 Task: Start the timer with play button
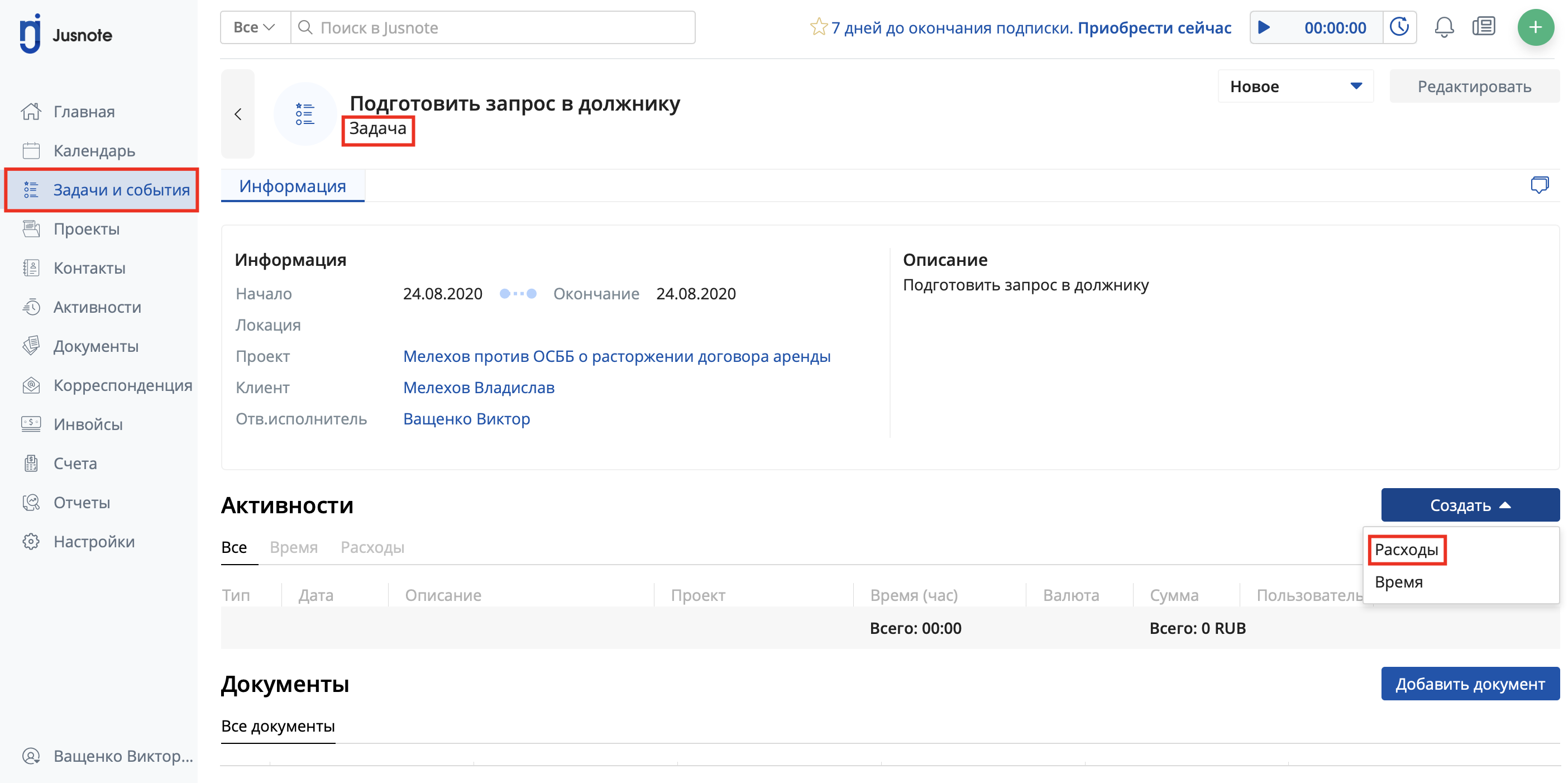[x=1264, y=27]
